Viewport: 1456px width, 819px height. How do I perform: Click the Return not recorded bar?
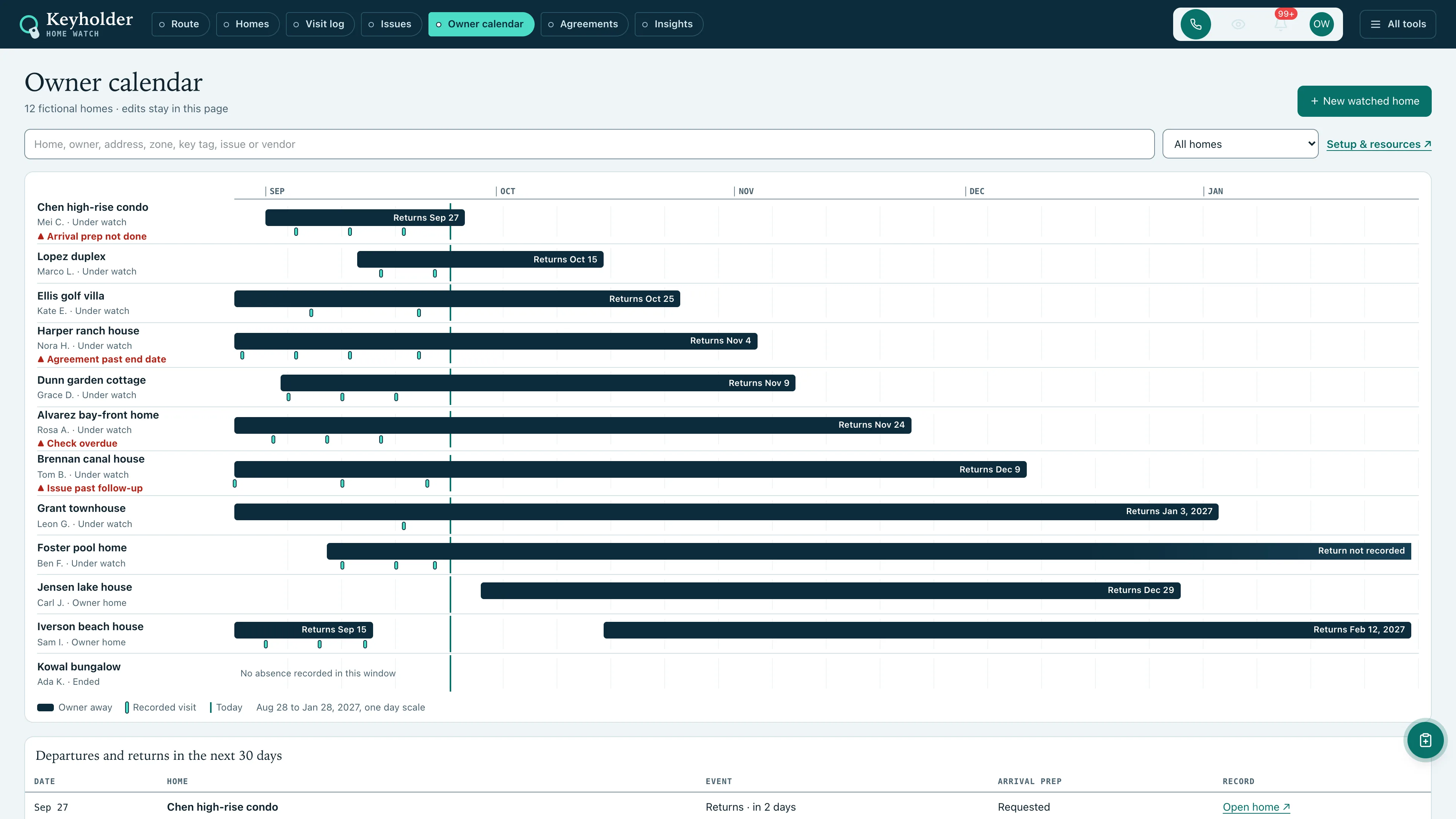click(869, 551)
